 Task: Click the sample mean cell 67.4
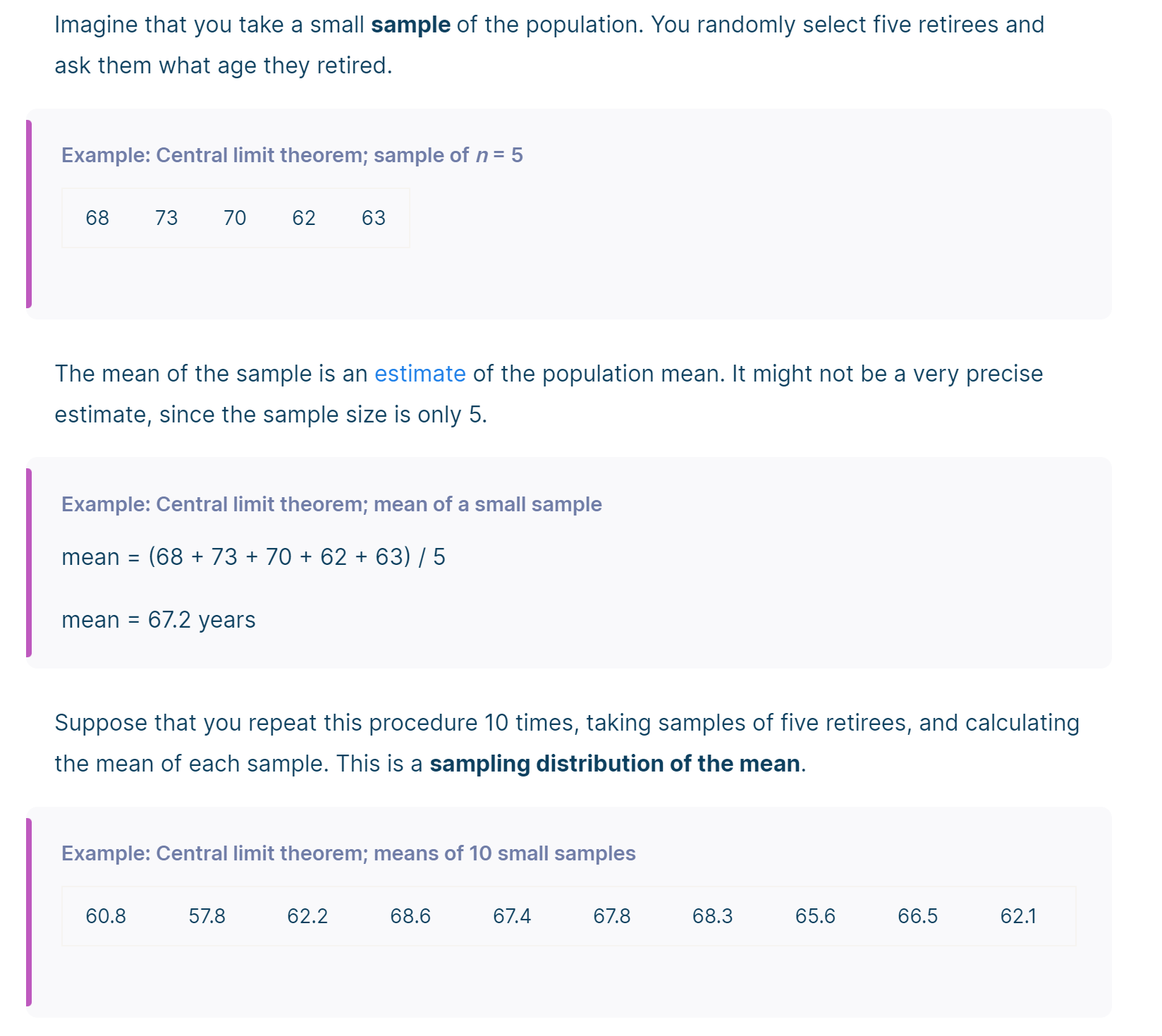[512, 916]
